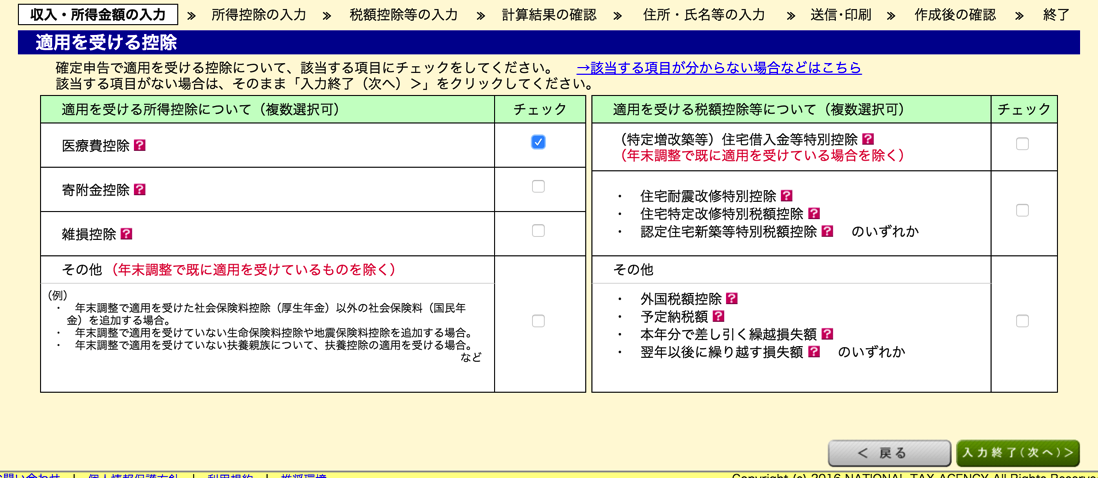
Task: Click red note 年末調整で既に適用を受けている場合を除く
Action: [x=762, y=155]
